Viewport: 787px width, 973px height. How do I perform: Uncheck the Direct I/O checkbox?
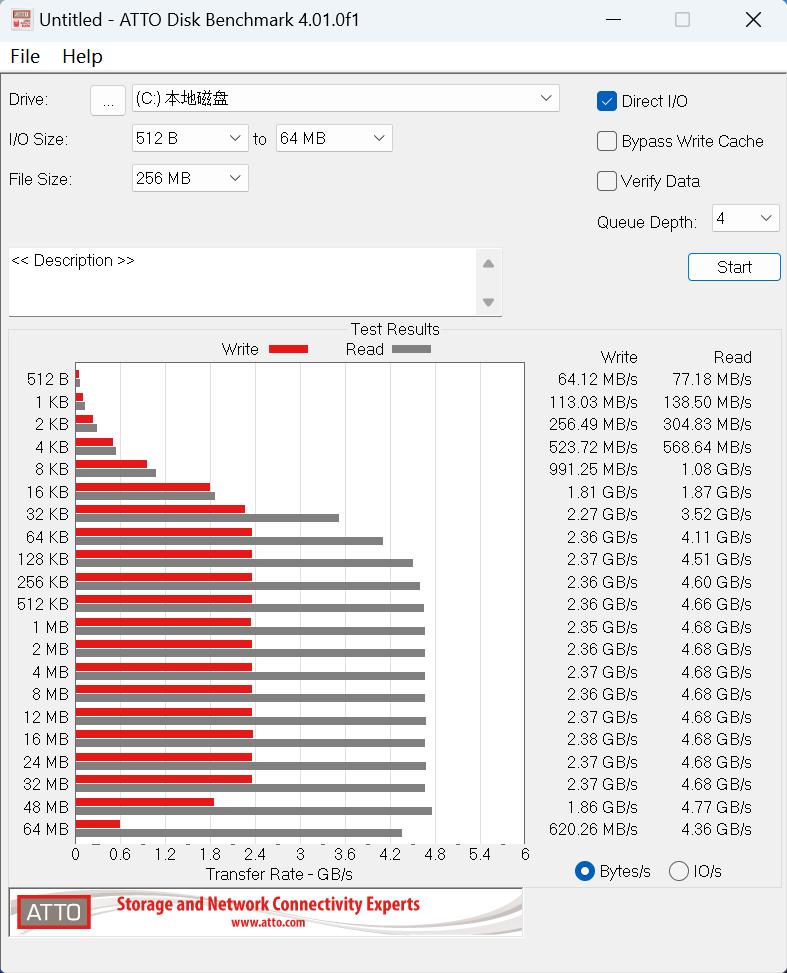pyautogui.click(x=607, y=101)
